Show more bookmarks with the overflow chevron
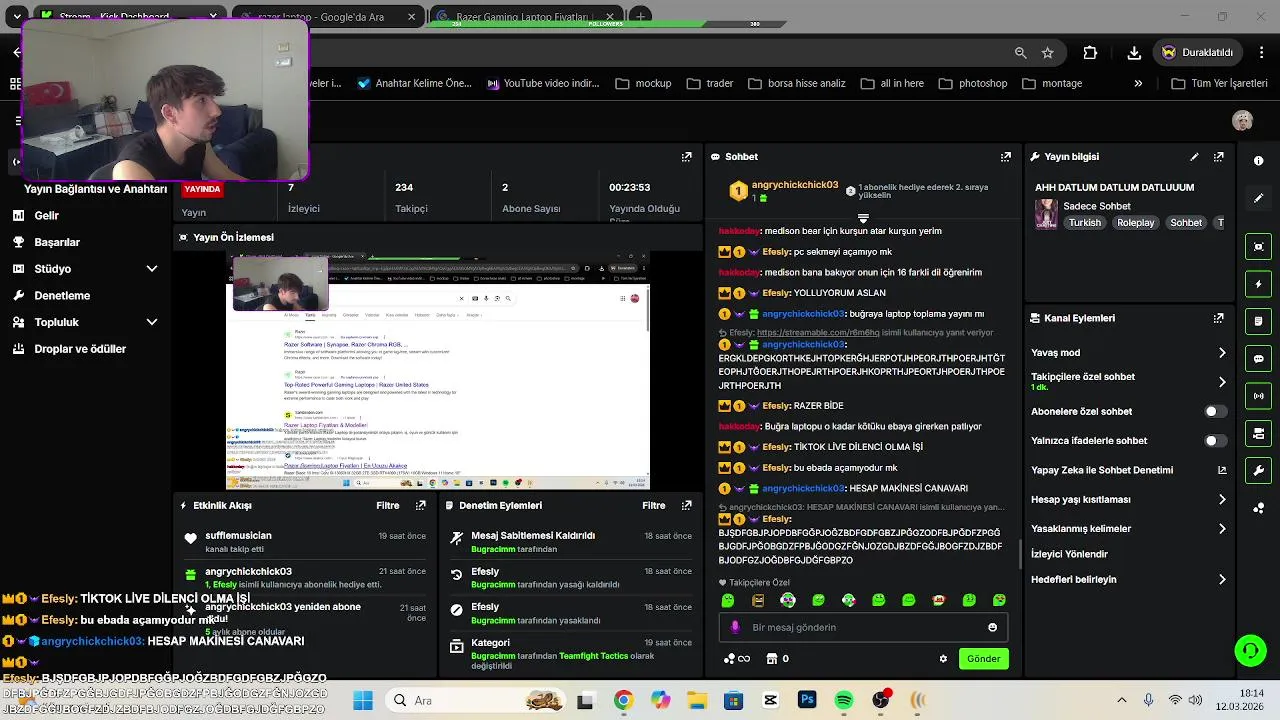Screen dimensions: 1280x720 click(x=1138, y=84)
